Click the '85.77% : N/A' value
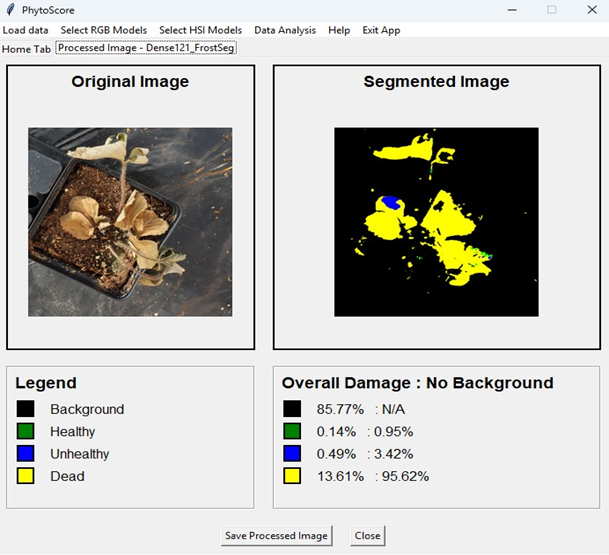The height and width of the screenshot is (555, 609). (x=360, y=409)
